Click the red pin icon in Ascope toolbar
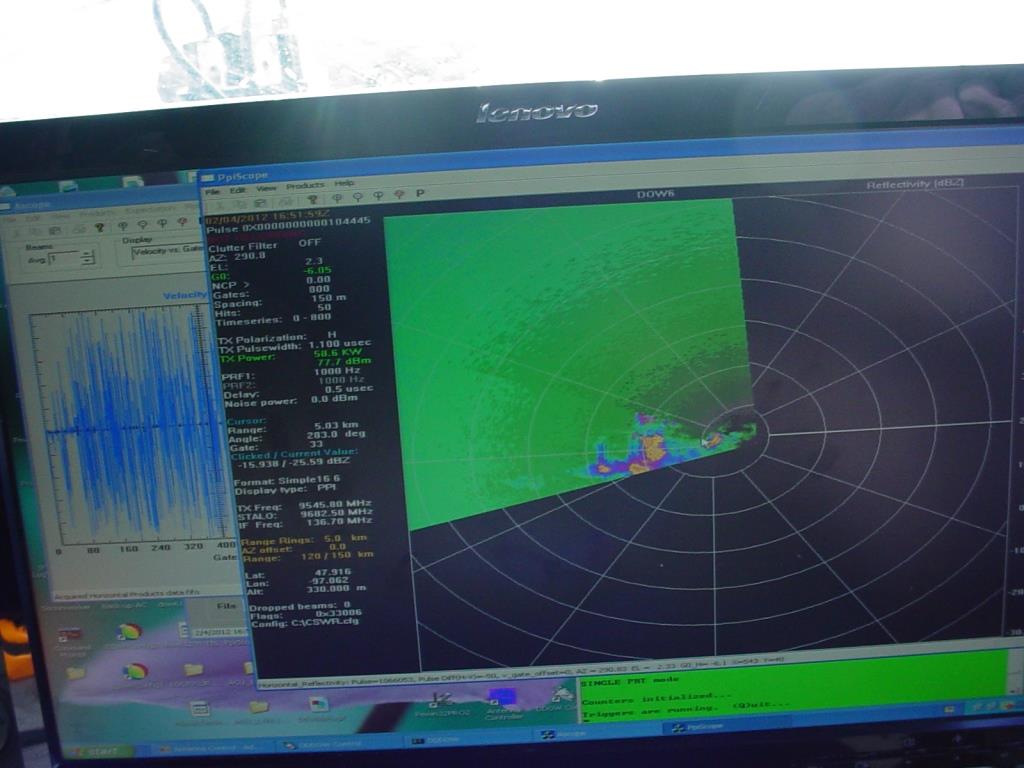This screenshot has width=1024, height=768. pyautogui.click(x=182, y=223)
